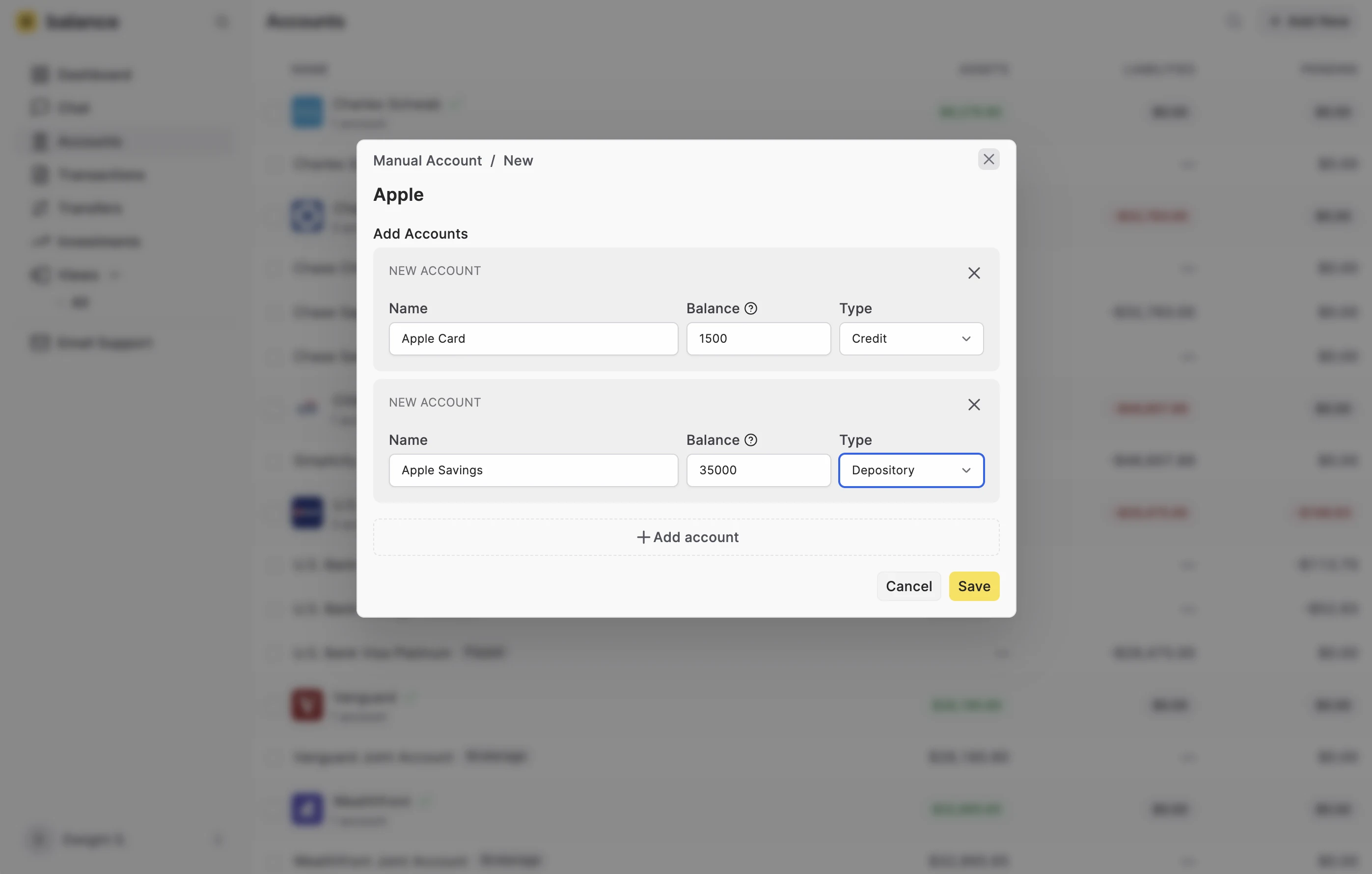1372x874 pixels.
Task: Open the Credit type dropdown
Action: point(911,338)
